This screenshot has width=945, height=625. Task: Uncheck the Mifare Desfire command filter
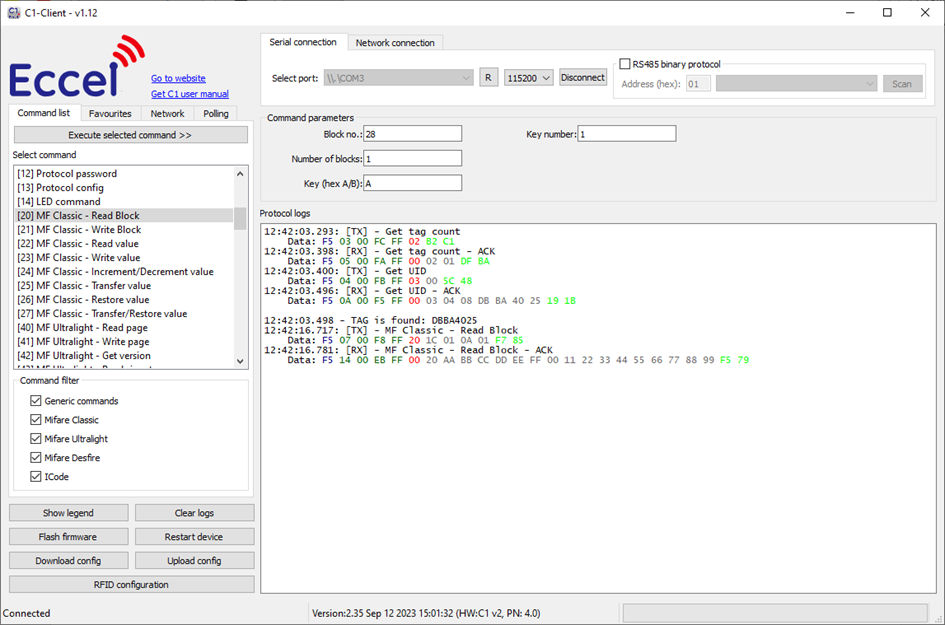(36, 455)
